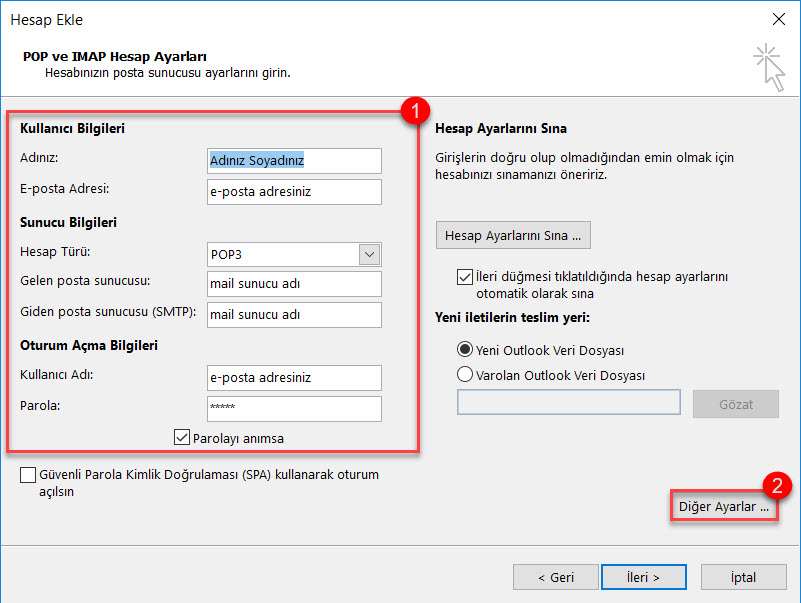
Task: Click the Yeni iletilerin teslim yeri label
Action: [512, 317]
